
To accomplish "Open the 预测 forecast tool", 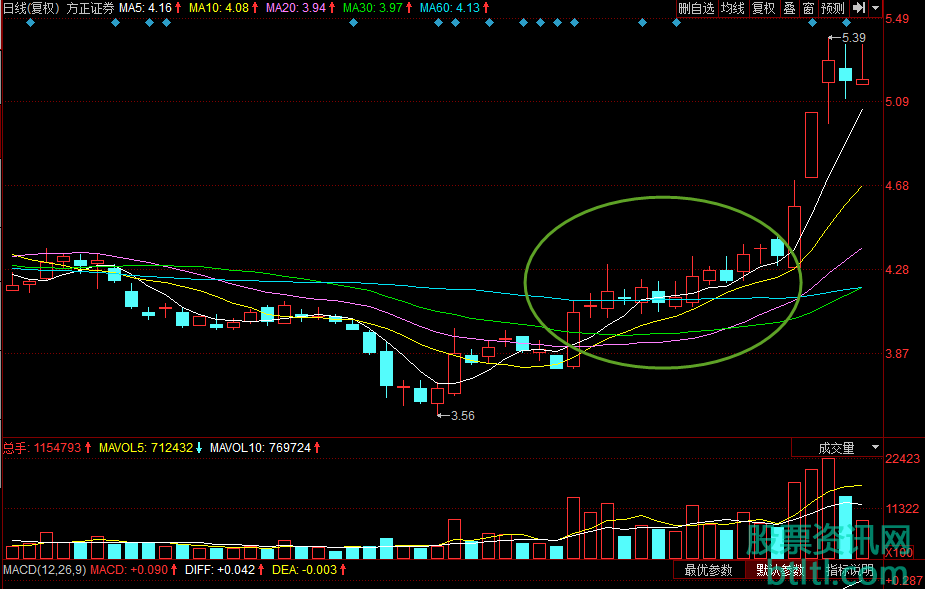I will [833, 8].
